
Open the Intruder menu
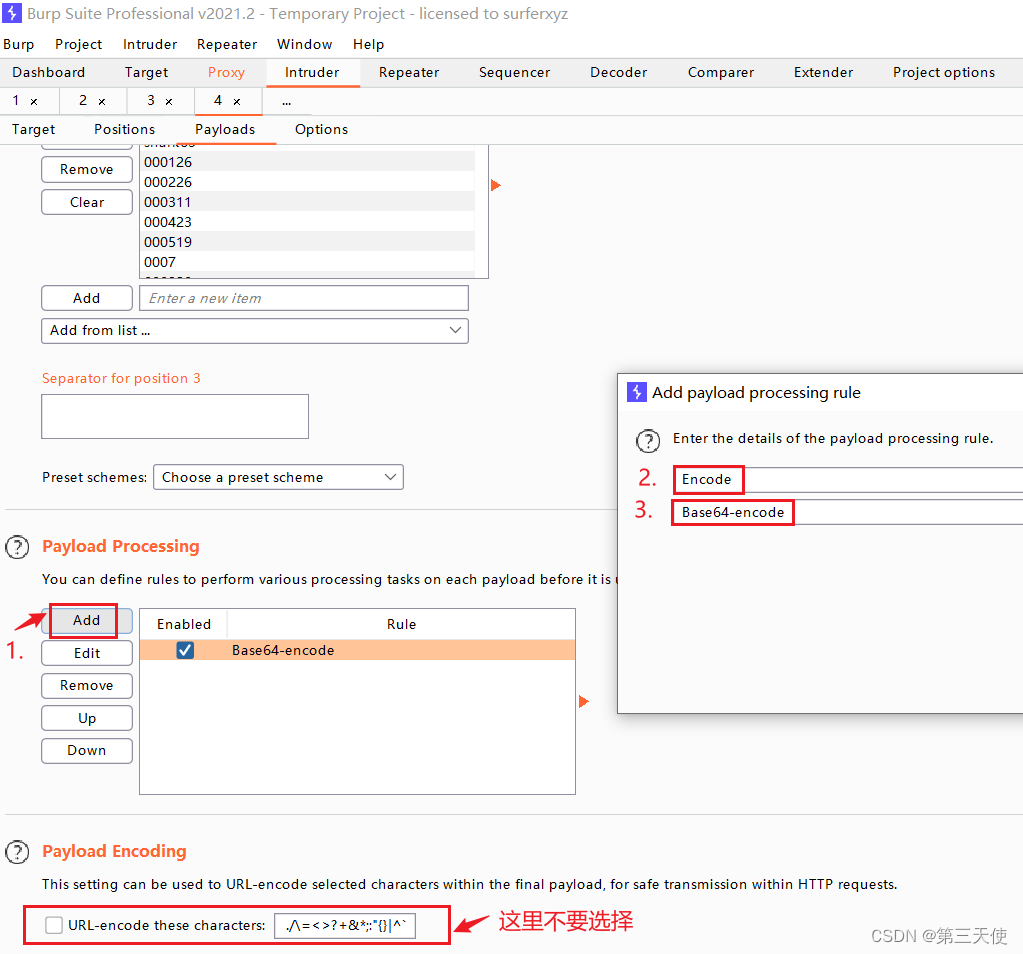pos(150,44)
